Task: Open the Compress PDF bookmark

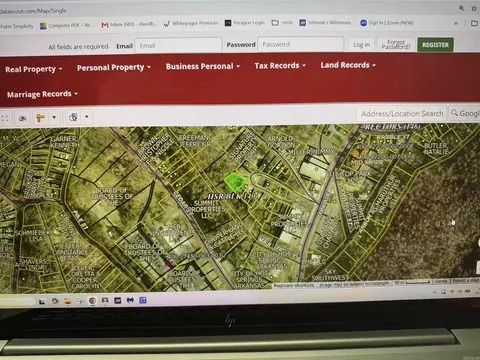Action: coord(66,25)
